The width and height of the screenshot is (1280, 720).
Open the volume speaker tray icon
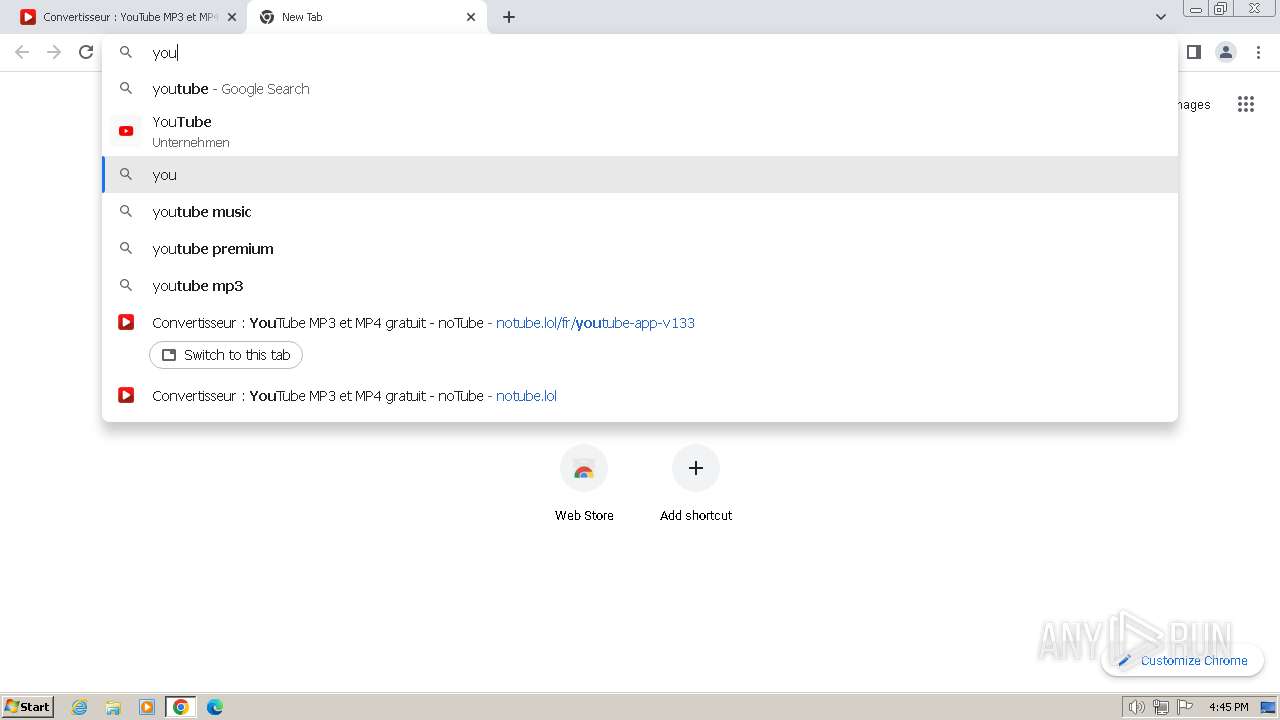[1136, 707]
